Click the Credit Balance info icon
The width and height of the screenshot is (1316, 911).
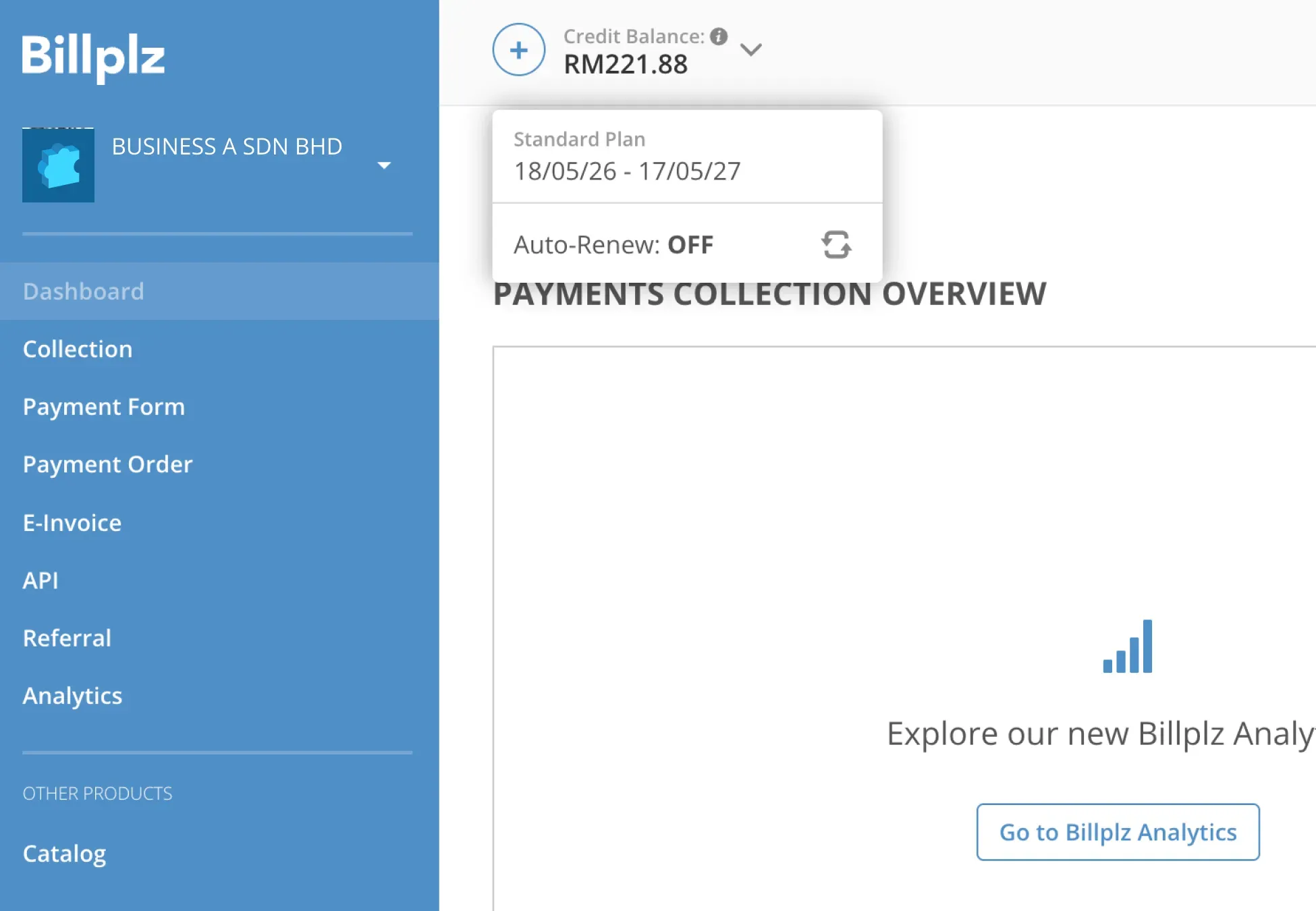[719, 36]
